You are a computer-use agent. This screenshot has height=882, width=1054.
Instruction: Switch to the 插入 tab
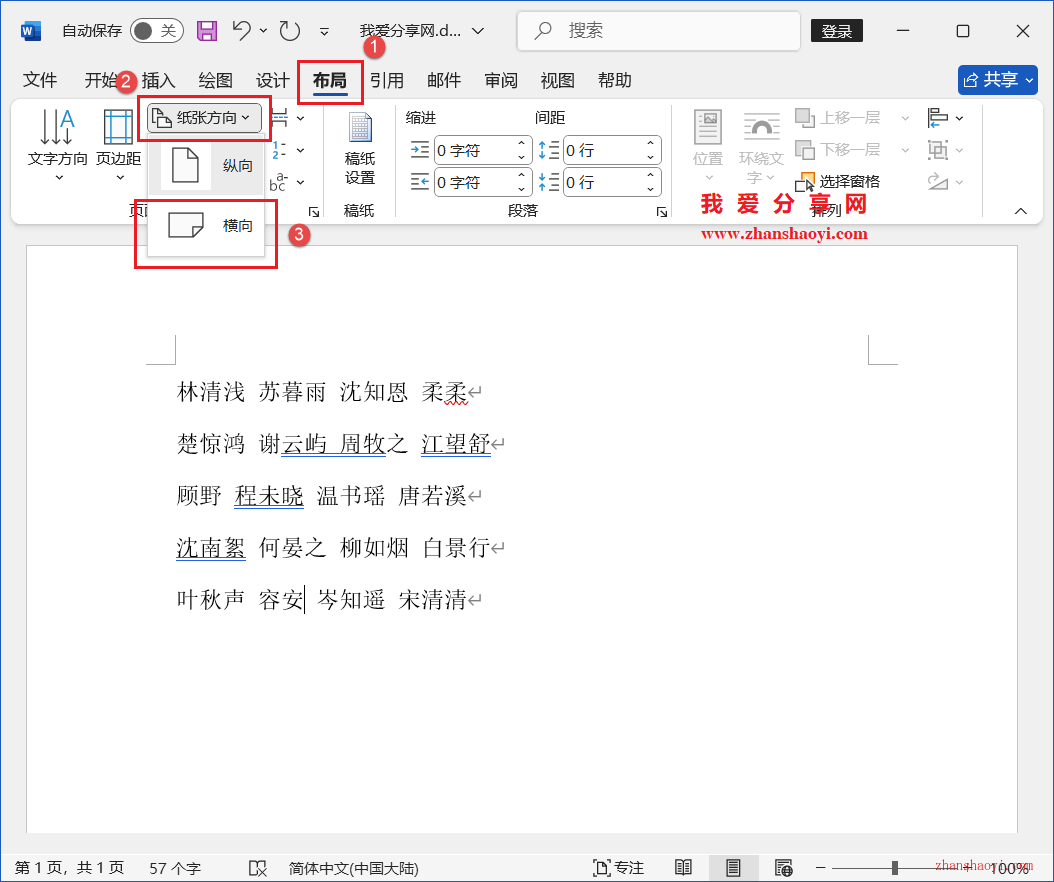coord(159,81)
